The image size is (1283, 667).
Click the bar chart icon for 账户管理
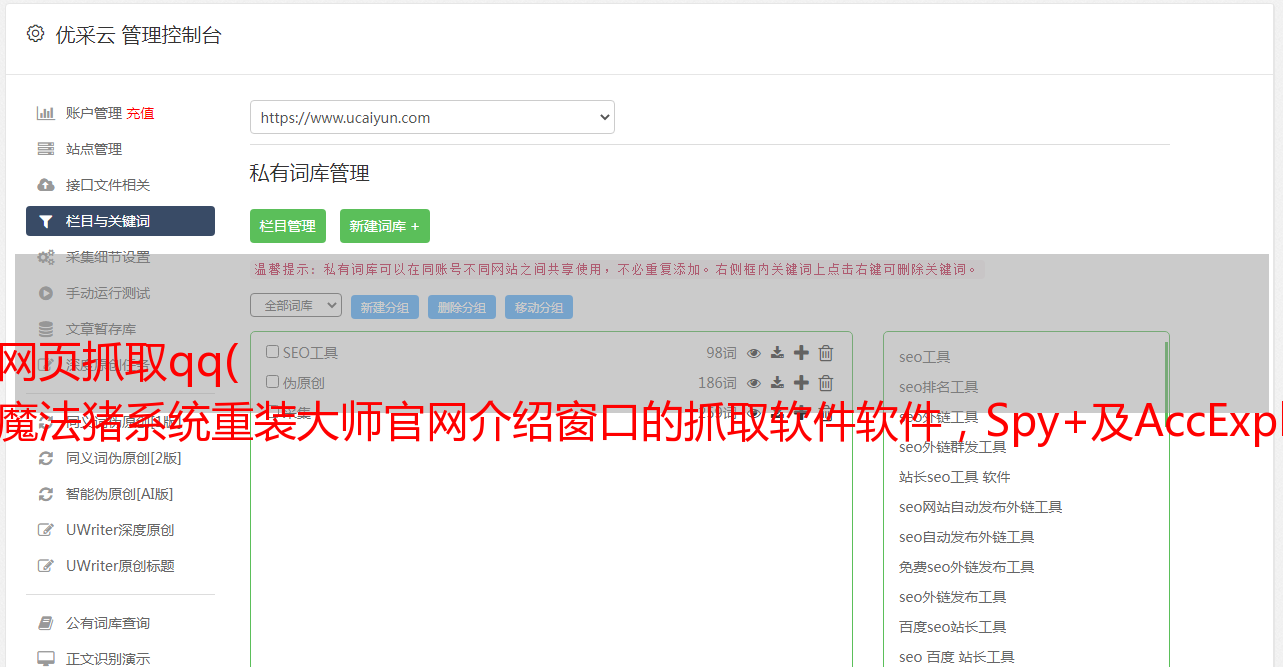click(x=46, y=113)
